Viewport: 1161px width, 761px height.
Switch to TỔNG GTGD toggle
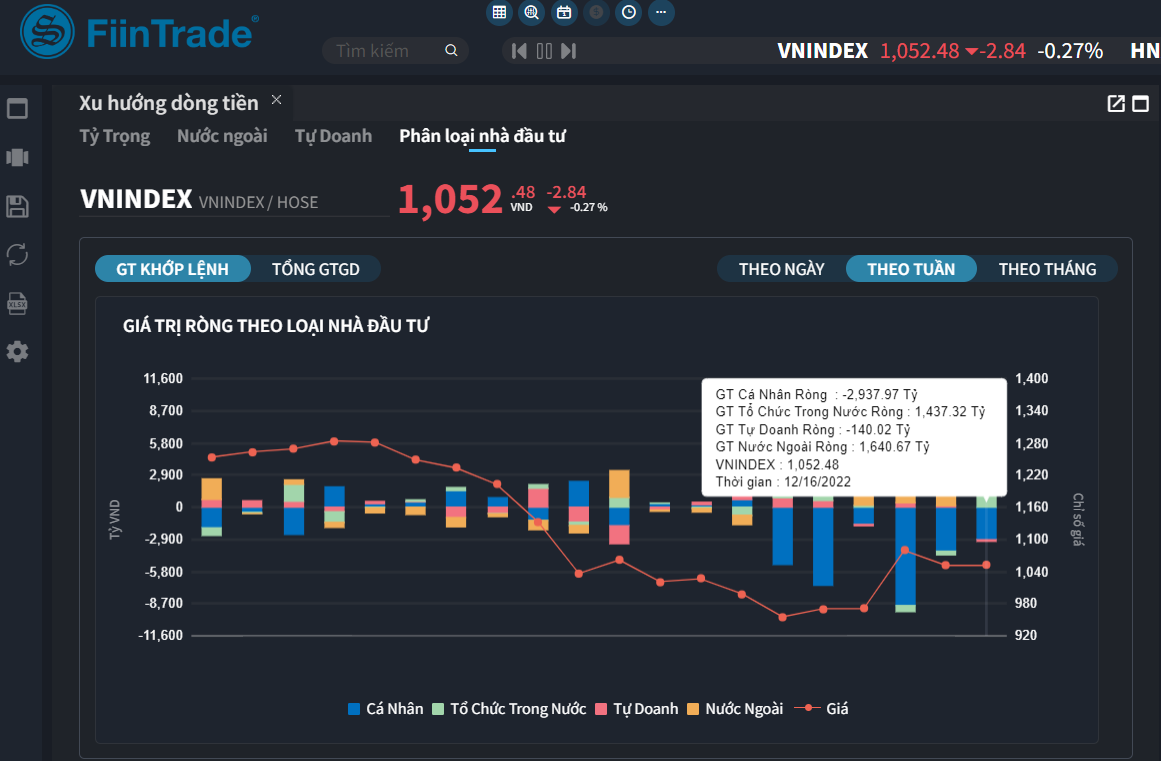(x=315, y=269)
